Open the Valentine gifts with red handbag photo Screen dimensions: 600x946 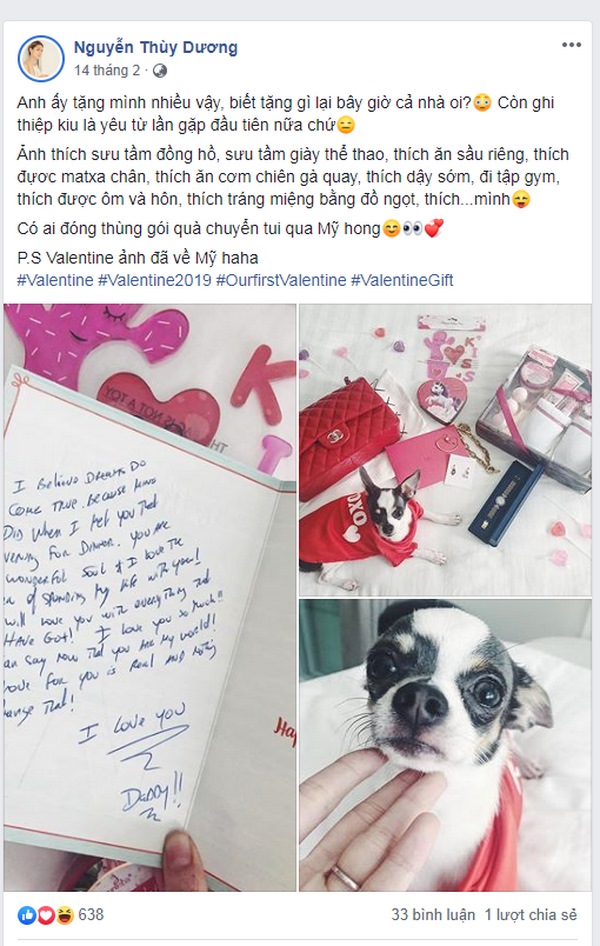coord(445,449)
